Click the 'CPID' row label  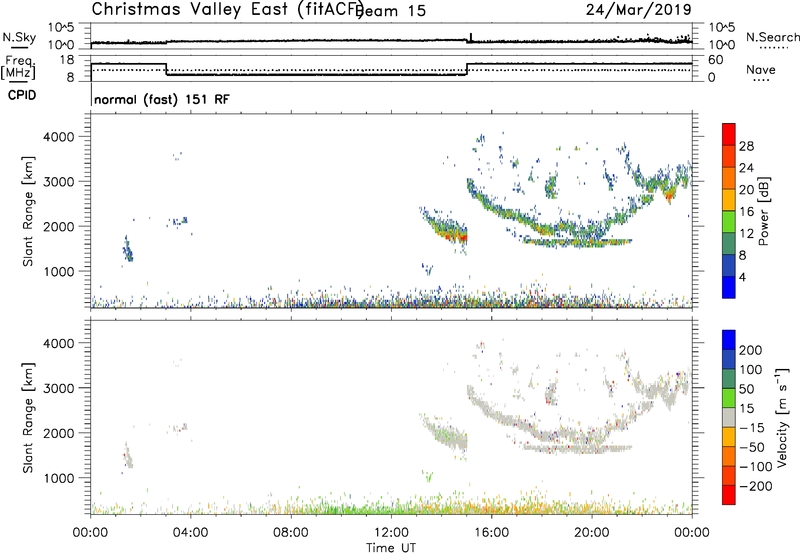(22, 95)
